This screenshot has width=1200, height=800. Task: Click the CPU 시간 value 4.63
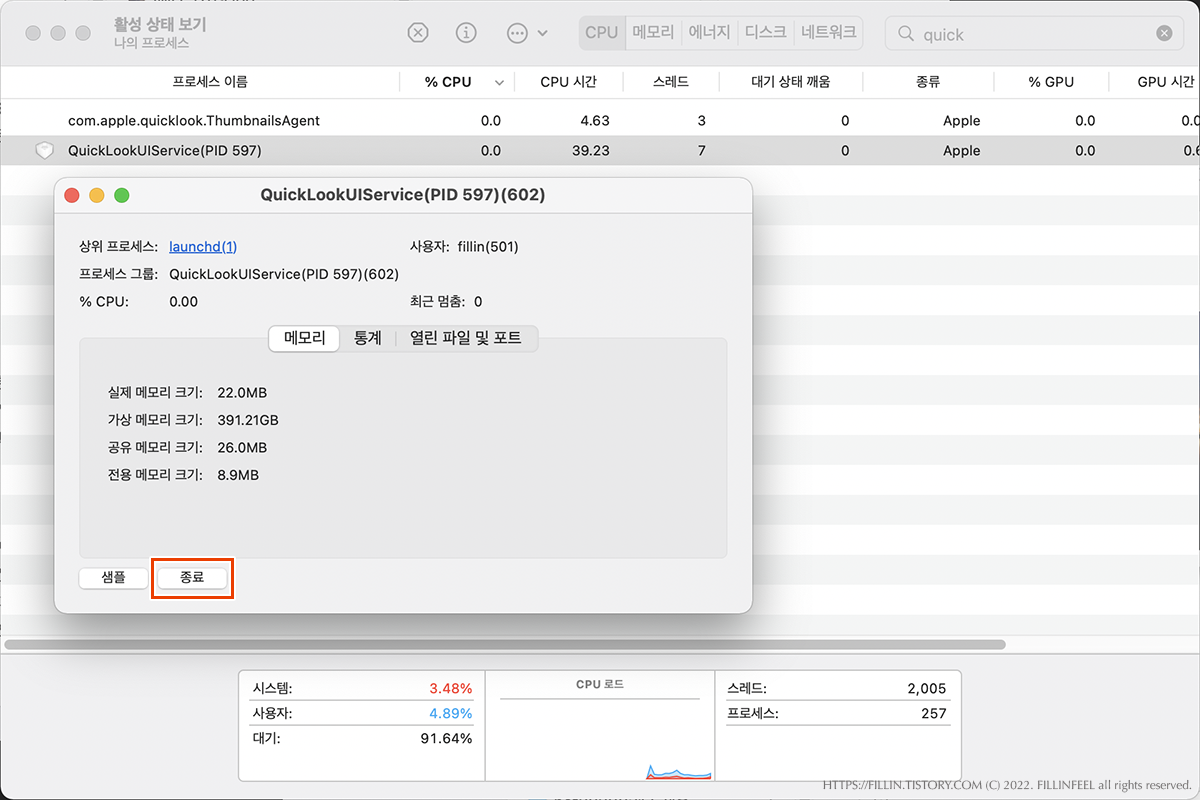click(x=594, y=121)
